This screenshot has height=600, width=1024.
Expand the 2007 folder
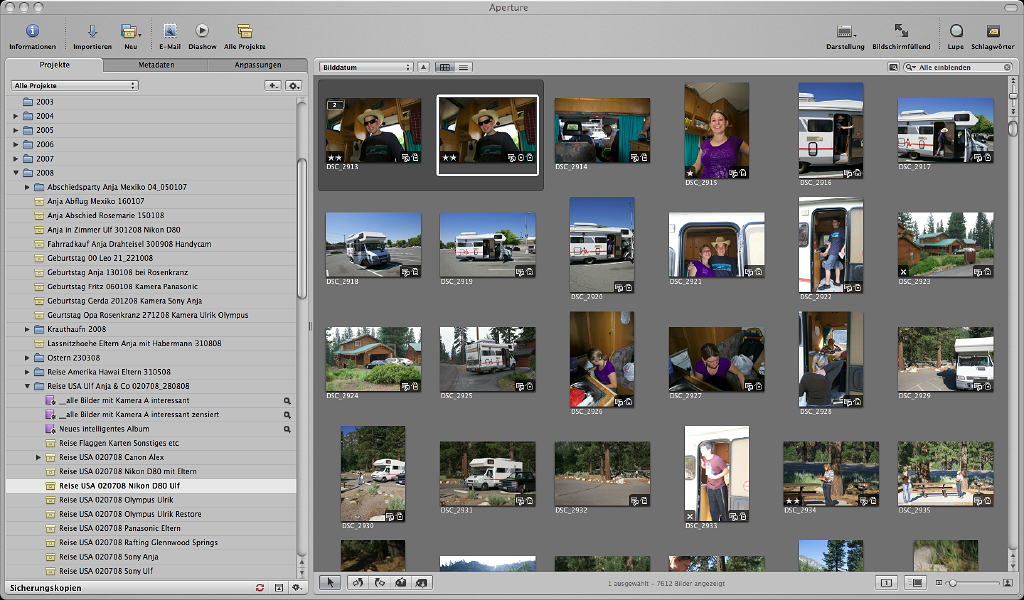[x=16, y=159]
